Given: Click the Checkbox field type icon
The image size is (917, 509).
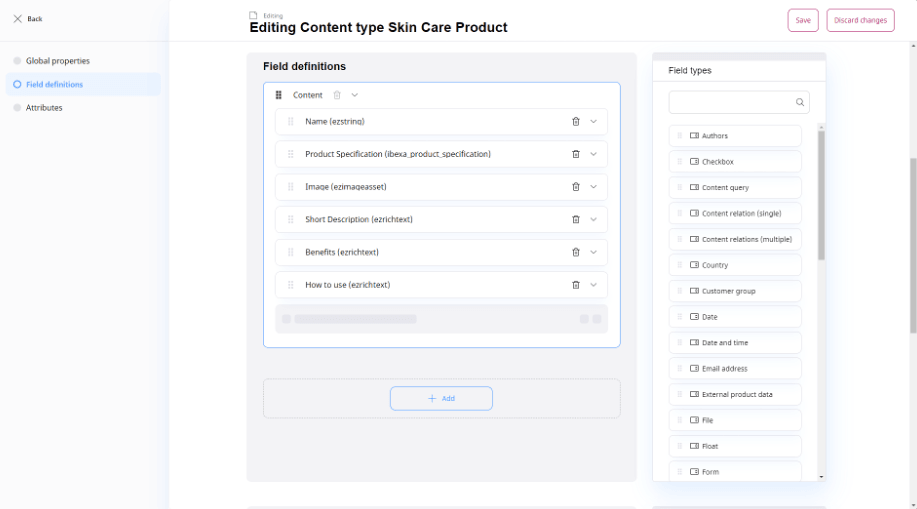Looking at the screenshot, I should click(694, 161).
